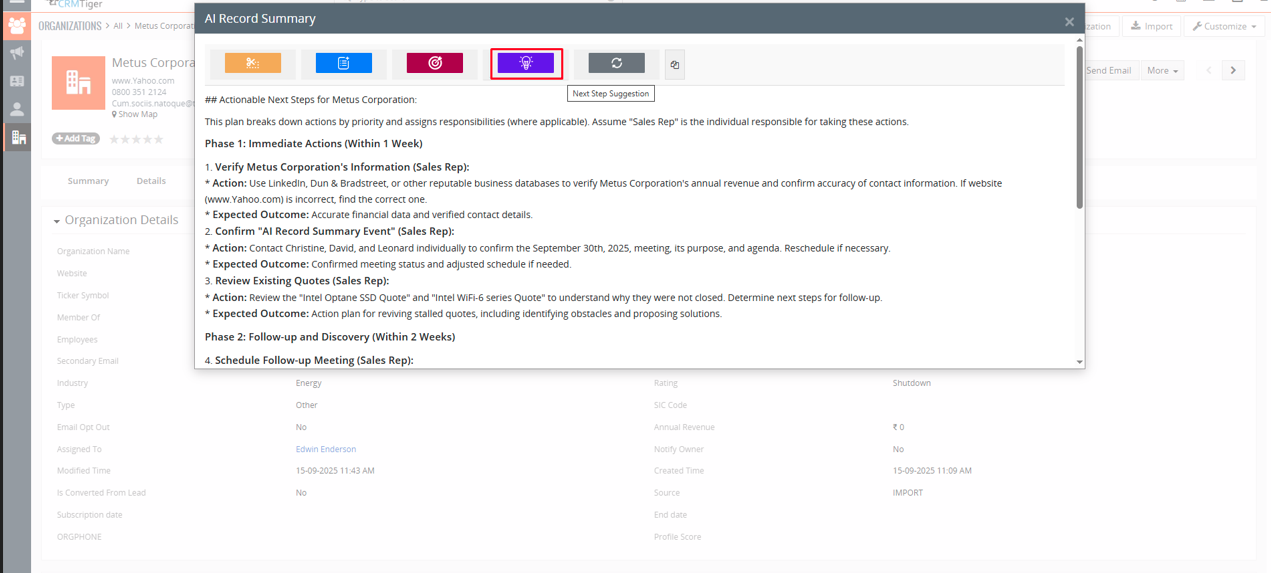
Task: Open the More dropdown menu
Action: click(1162, 71)
